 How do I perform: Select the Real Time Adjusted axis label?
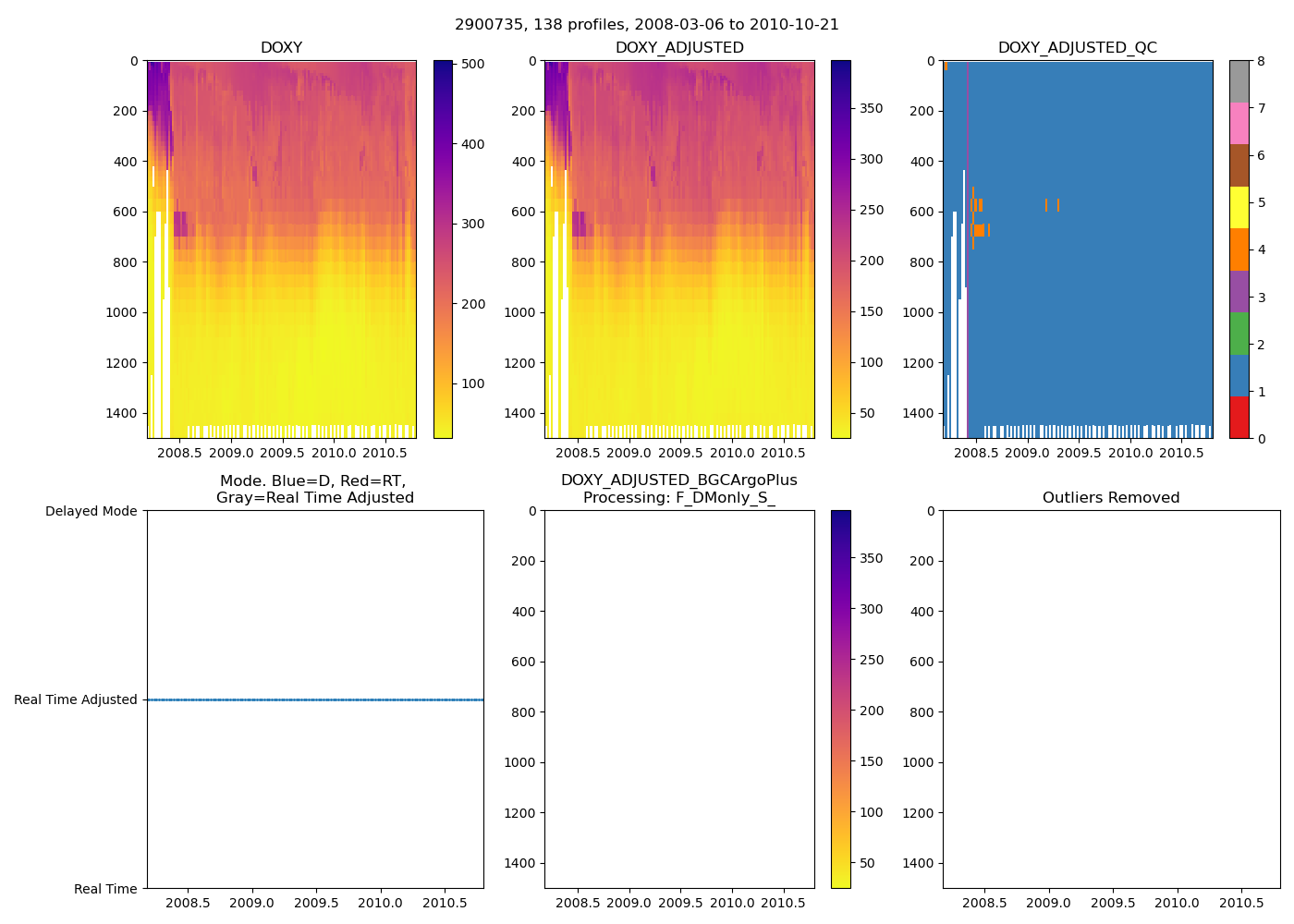tap(76, 699)
